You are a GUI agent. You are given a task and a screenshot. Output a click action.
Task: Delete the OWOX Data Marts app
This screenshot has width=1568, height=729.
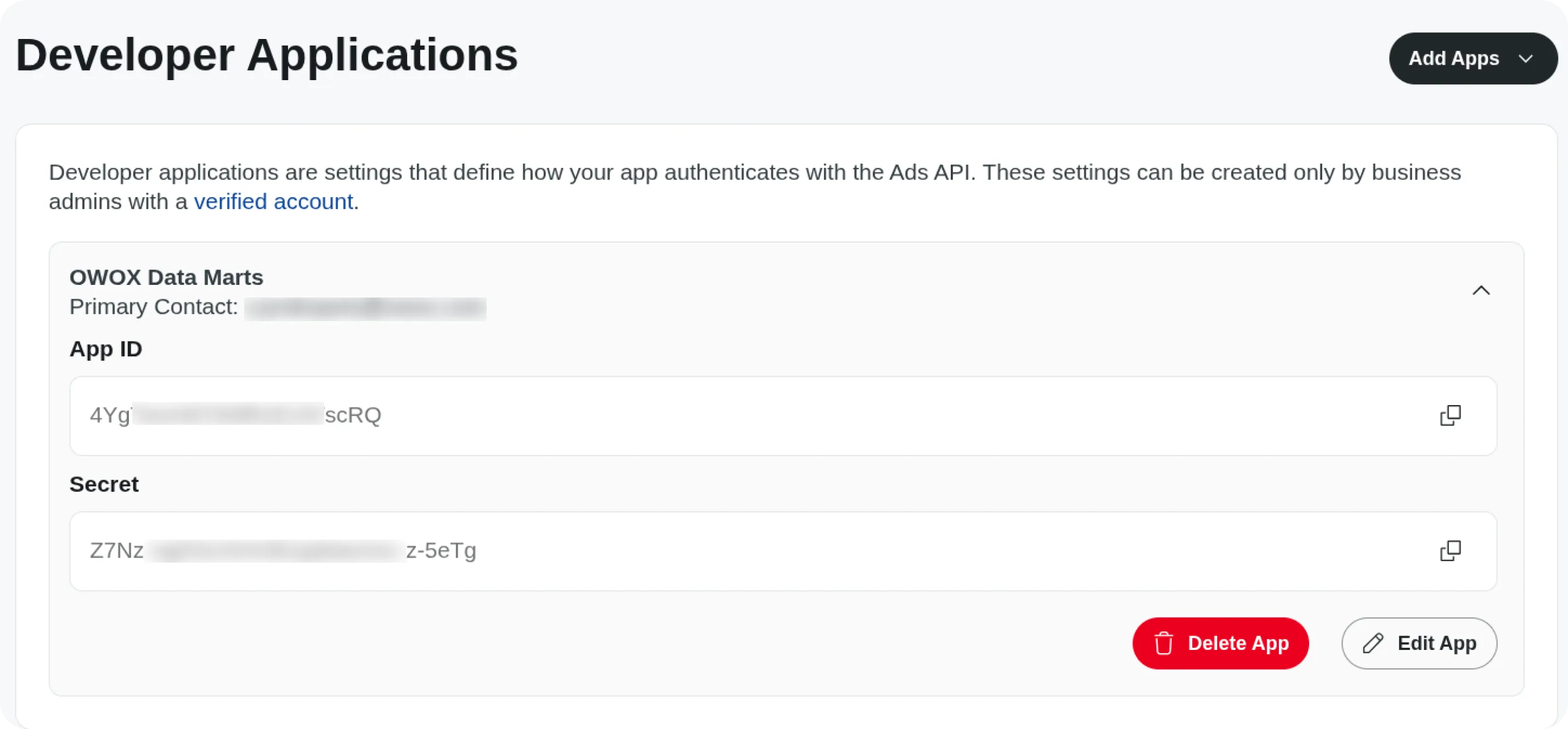pos(1220,643)
